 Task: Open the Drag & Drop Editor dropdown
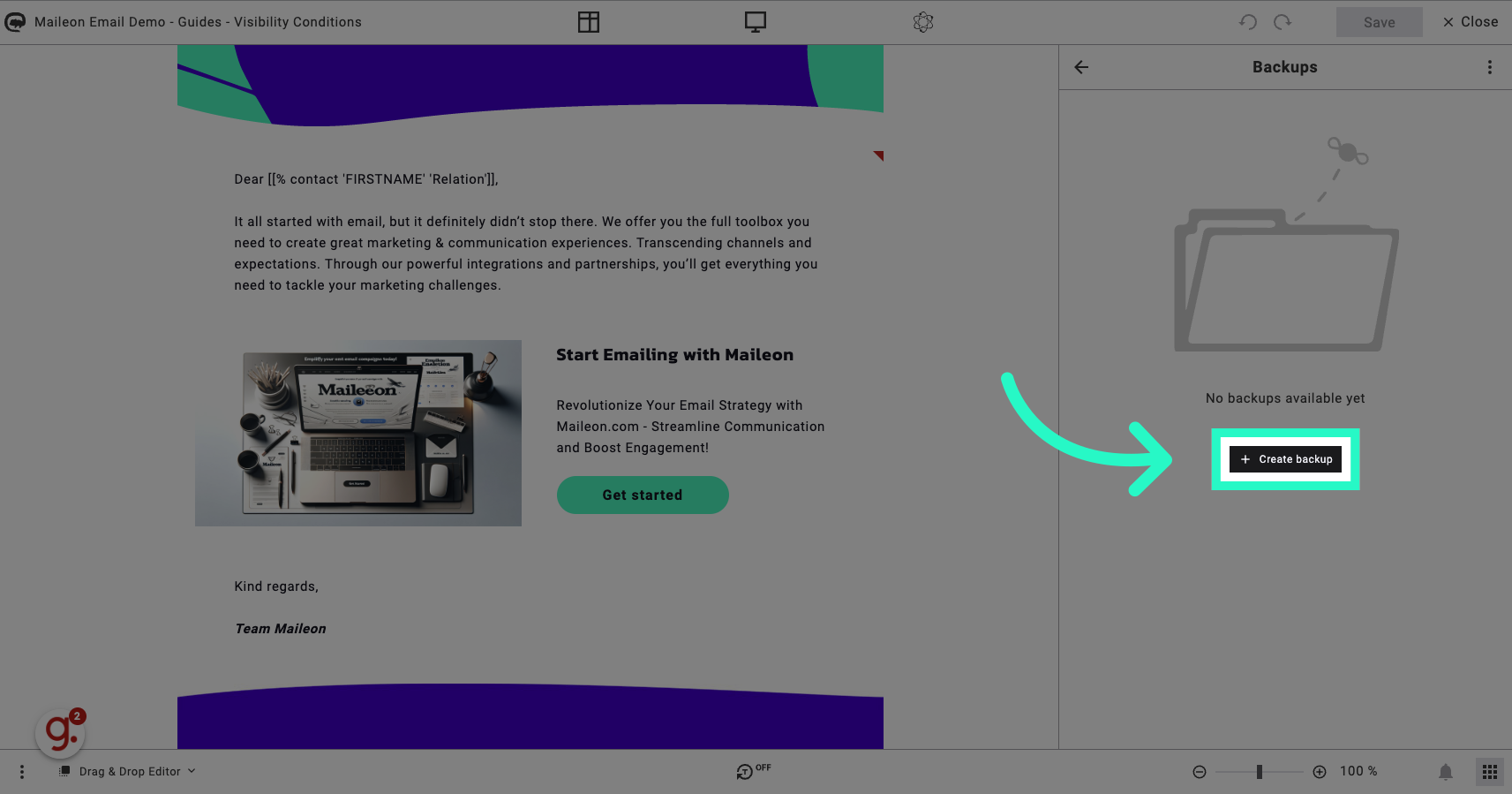coord(128,772)
